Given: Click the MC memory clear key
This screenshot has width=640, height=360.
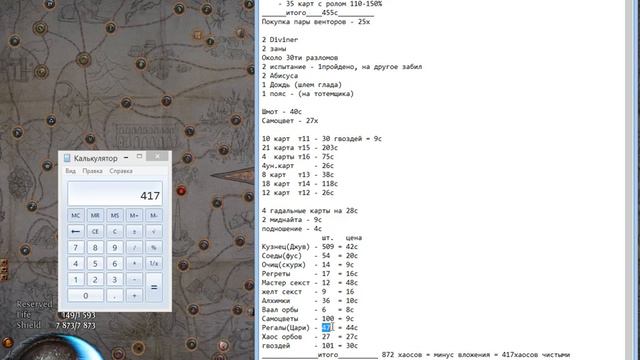Looking at the screenshot, I should coord(76,215).
